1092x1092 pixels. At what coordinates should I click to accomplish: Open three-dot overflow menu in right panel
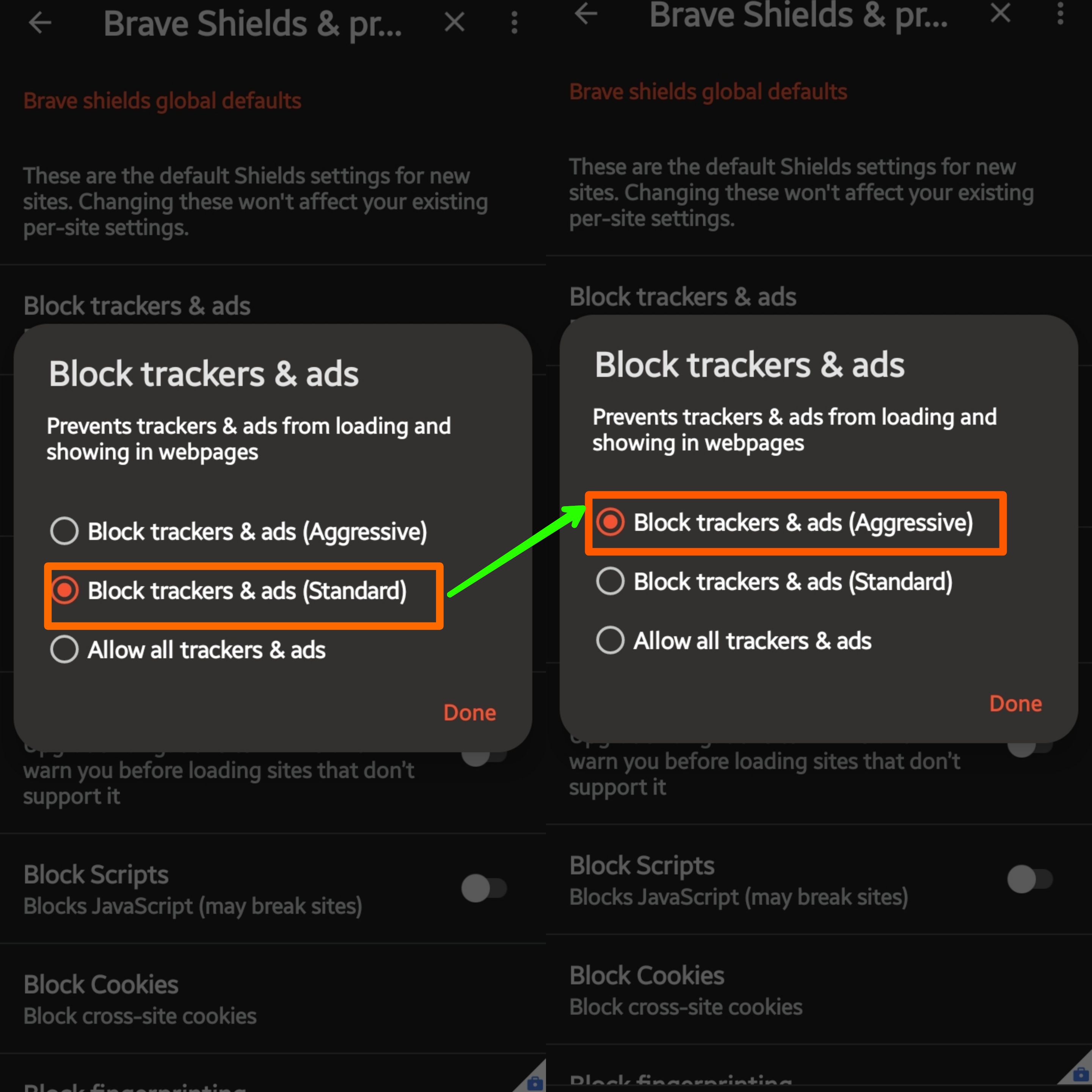coord(1061,14)
